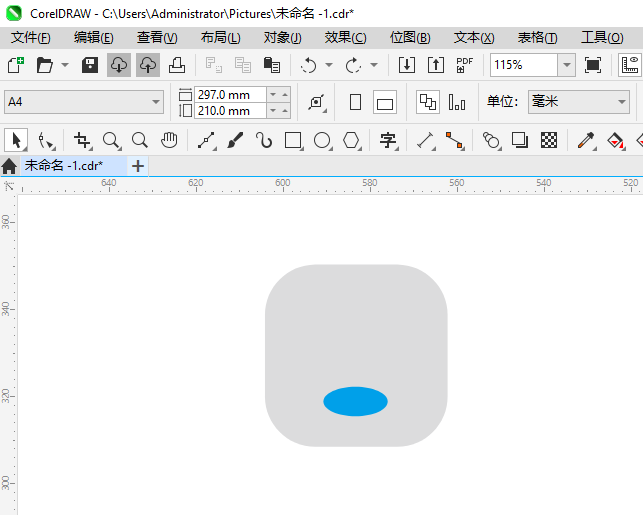Select the Connector tool
Screen dimensions: 643x515
pyautogui.click(x=455, y=141)
